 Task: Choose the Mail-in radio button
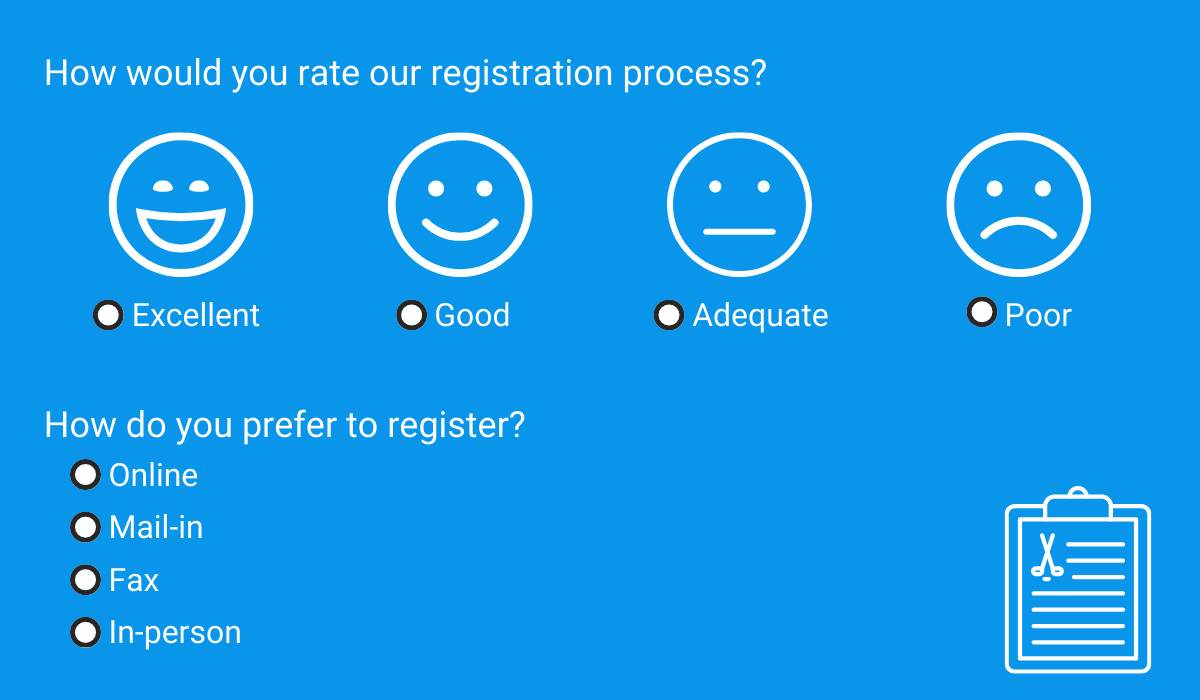click(x=85, y=527)
